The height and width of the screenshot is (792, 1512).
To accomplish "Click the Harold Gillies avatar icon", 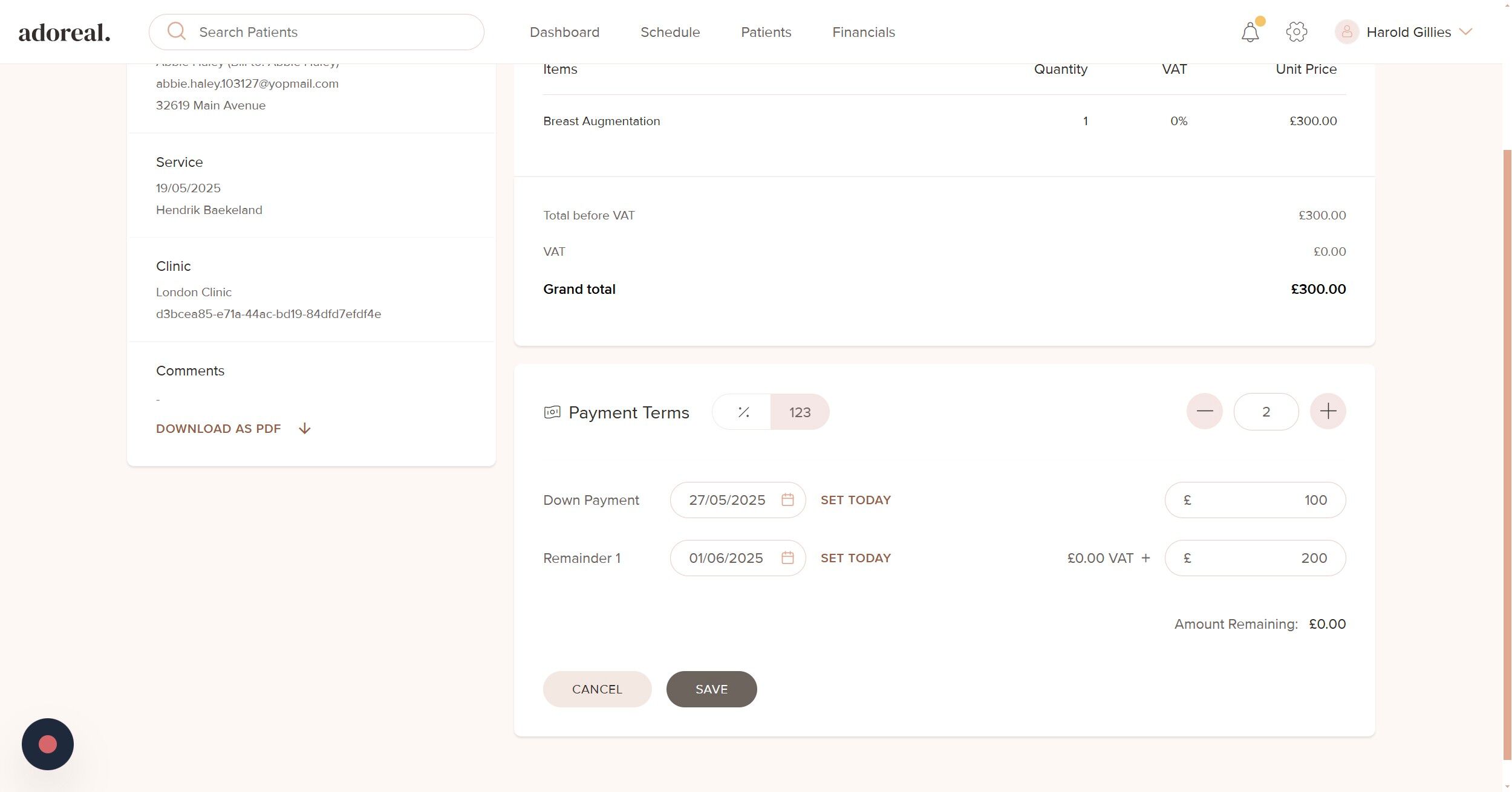I will pyautogui.click(x=1346, y=32).
